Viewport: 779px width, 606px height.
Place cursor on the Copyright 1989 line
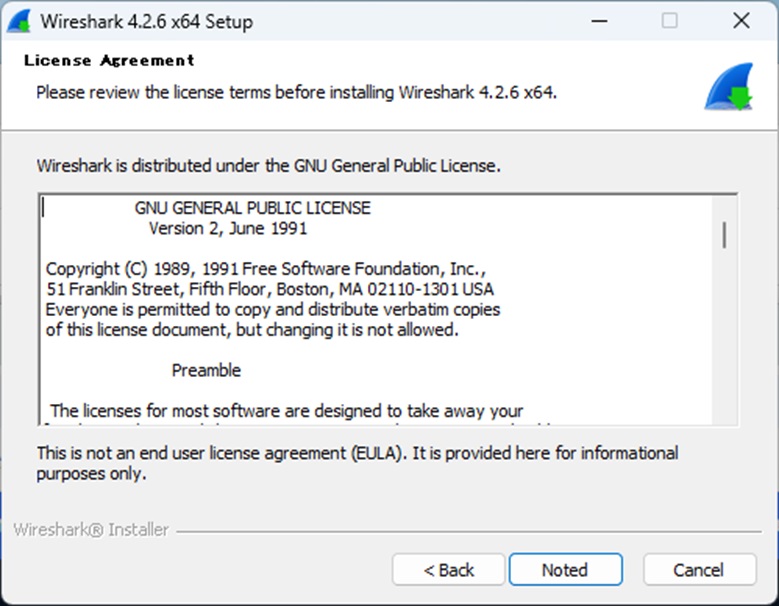tap(265, 269)
